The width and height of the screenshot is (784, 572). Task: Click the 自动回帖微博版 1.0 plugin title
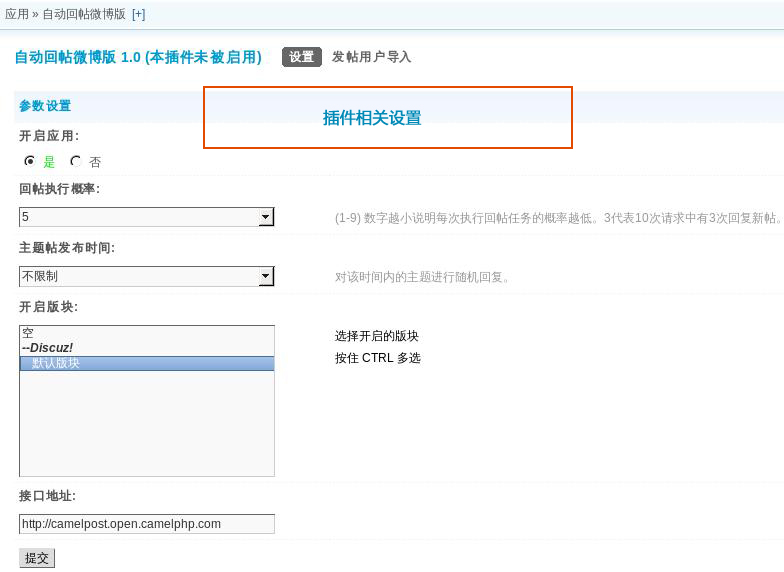(x=138, y=57)
